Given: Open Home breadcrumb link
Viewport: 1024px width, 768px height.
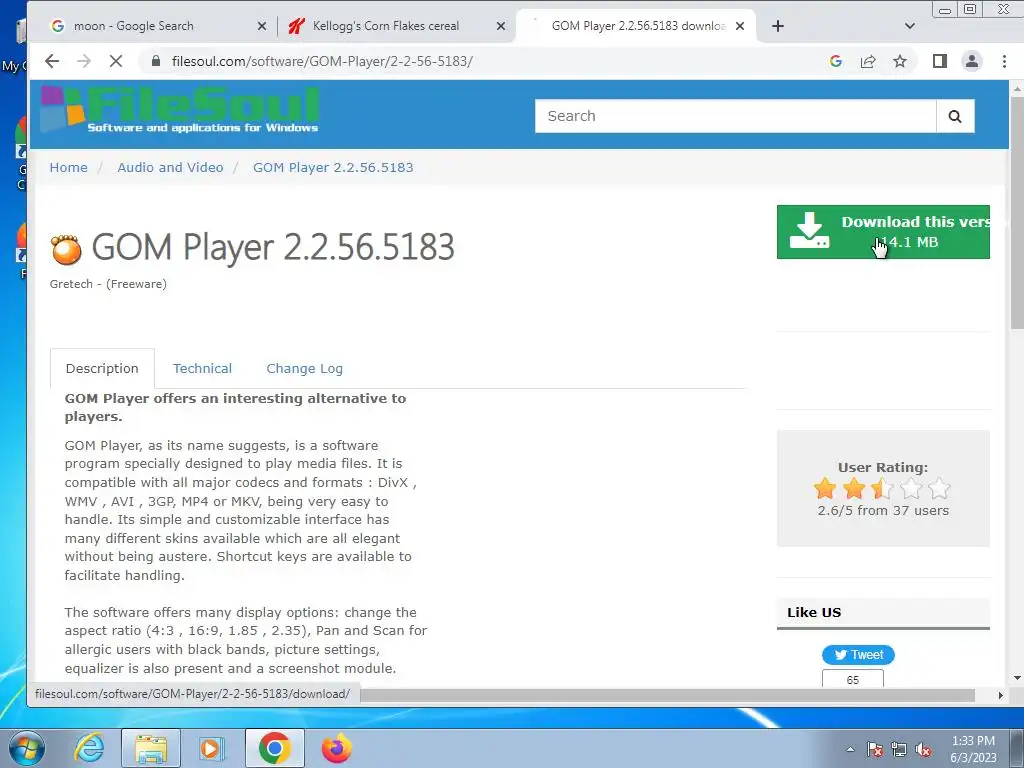Looking at the screenshot, I should pos(69,167).
